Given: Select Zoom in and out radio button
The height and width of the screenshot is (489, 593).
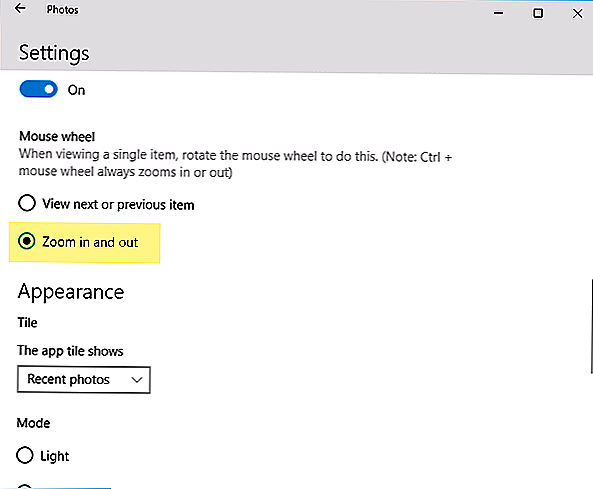Looking at the screenshot, I should [x=27, y=241].
